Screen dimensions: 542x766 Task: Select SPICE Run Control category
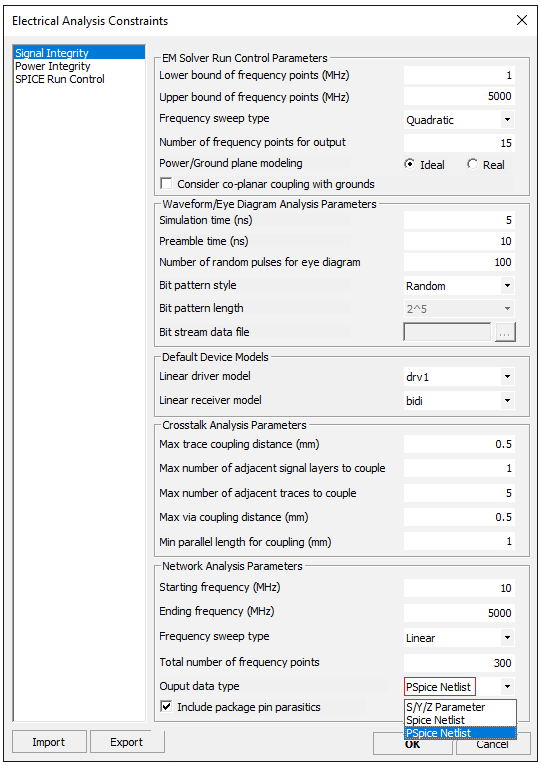[x=60, y=79]
